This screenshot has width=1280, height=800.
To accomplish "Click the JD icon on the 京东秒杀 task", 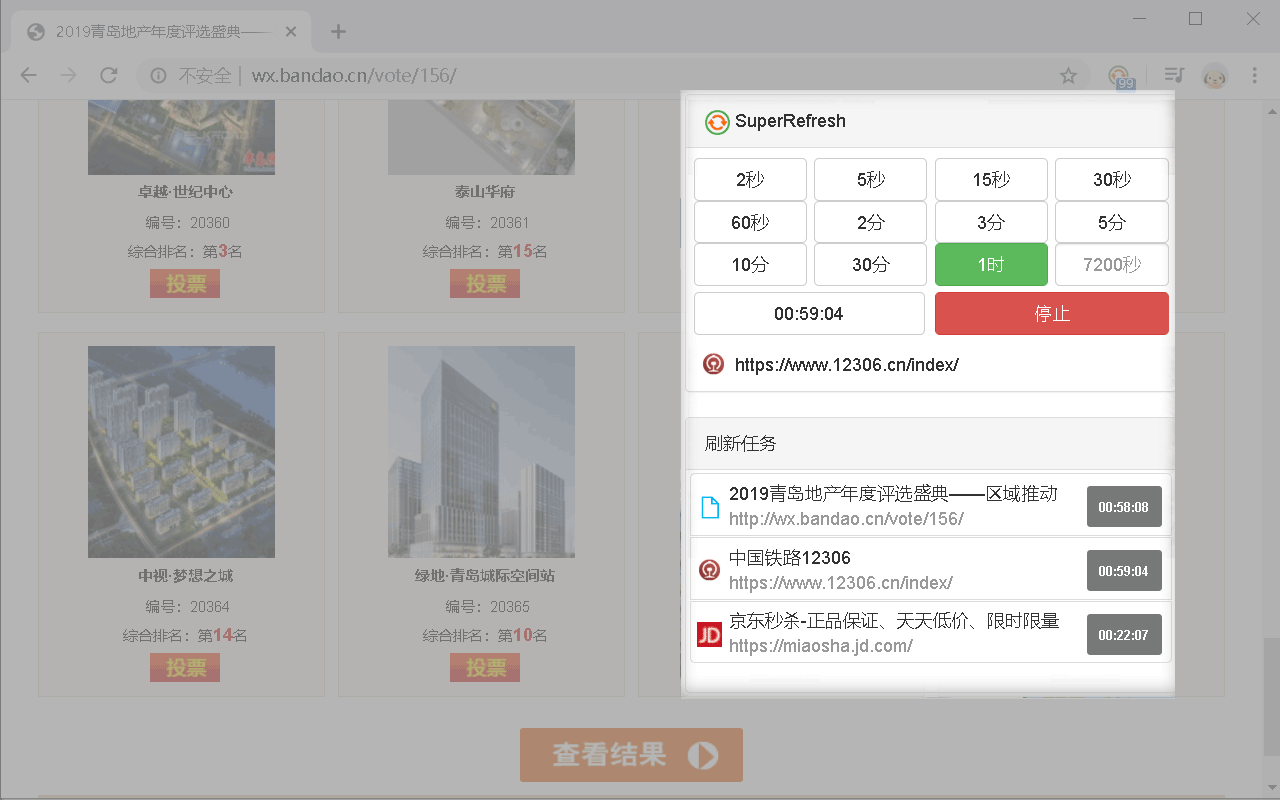I will coord(710,634).
